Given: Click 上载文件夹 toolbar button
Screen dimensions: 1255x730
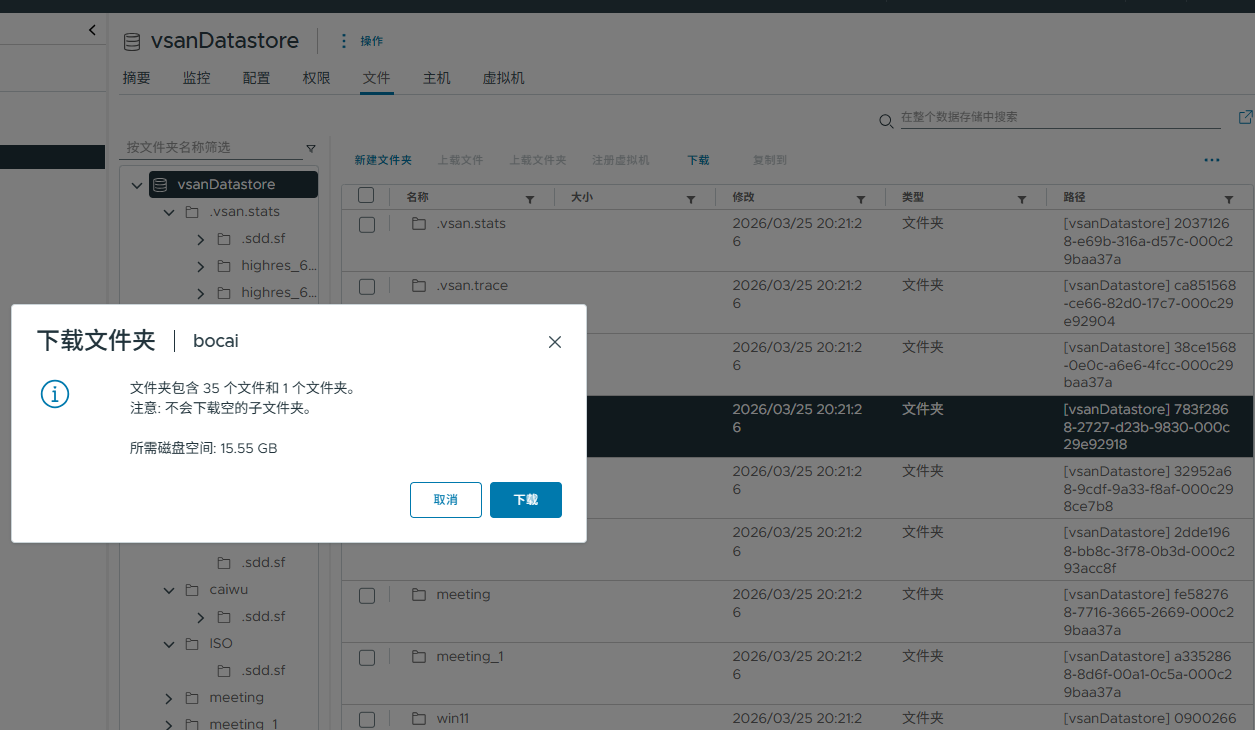Looking at the screenshot, I should pyautogui.click(x=538, y=160).
